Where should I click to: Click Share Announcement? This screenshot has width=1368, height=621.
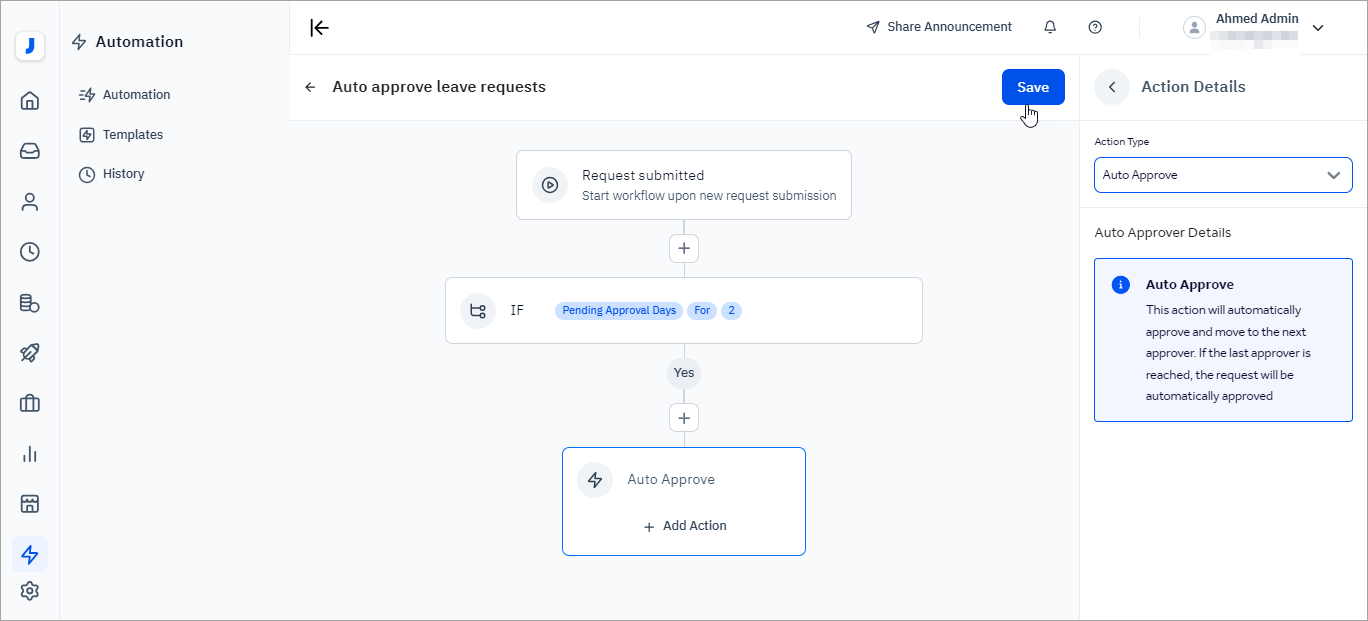click(939, 27)
